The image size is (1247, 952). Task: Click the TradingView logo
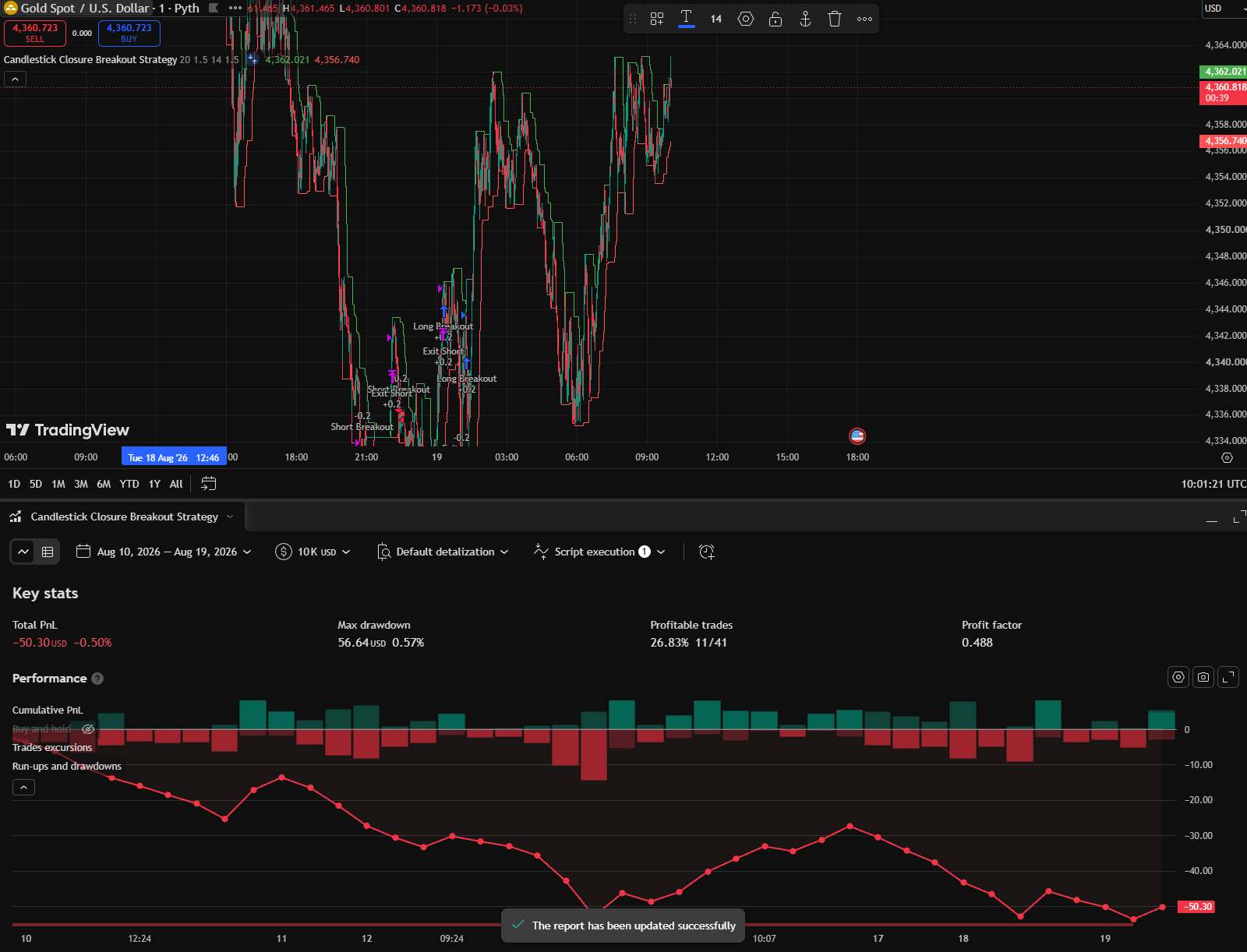67,430
